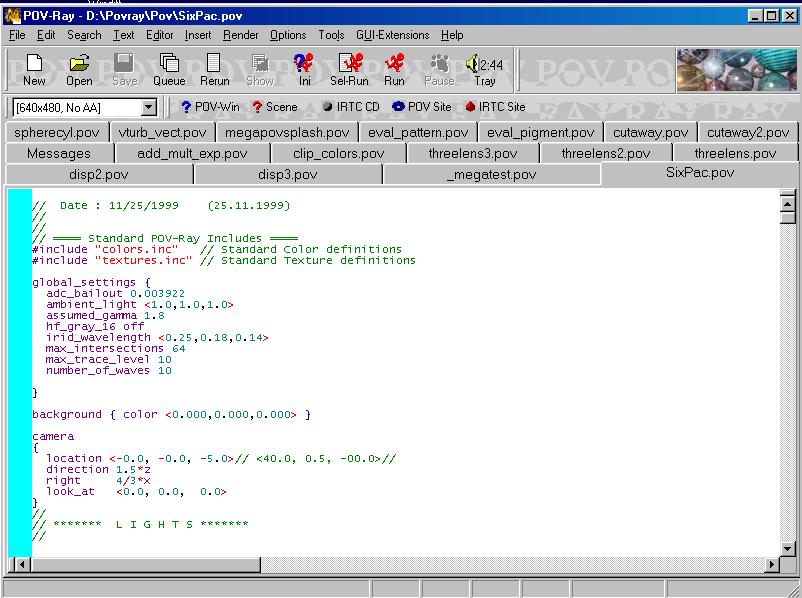The image size is (802, 598).
Task: Expand the resolution dropdown [640x480, No AA]
Action: click(x=149, y=107)
